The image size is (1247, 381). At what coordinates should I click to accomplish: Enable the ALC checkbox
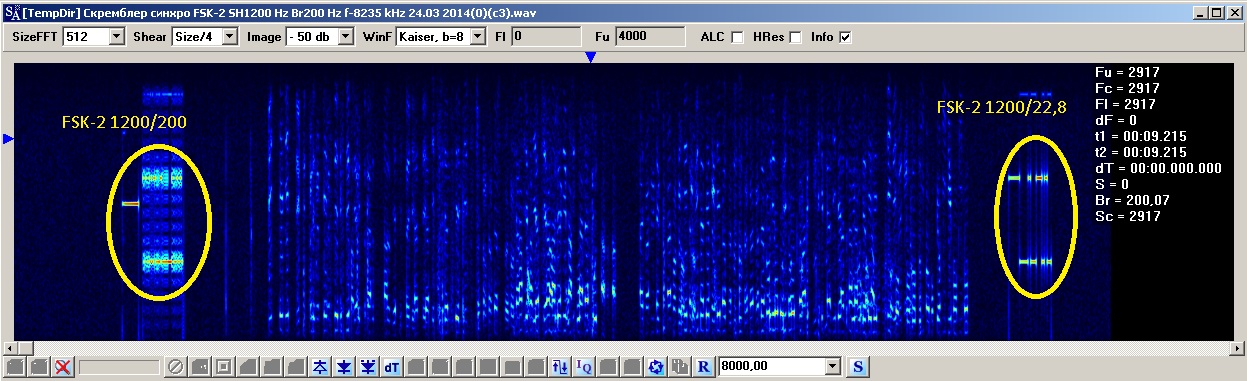pos(737,37)
